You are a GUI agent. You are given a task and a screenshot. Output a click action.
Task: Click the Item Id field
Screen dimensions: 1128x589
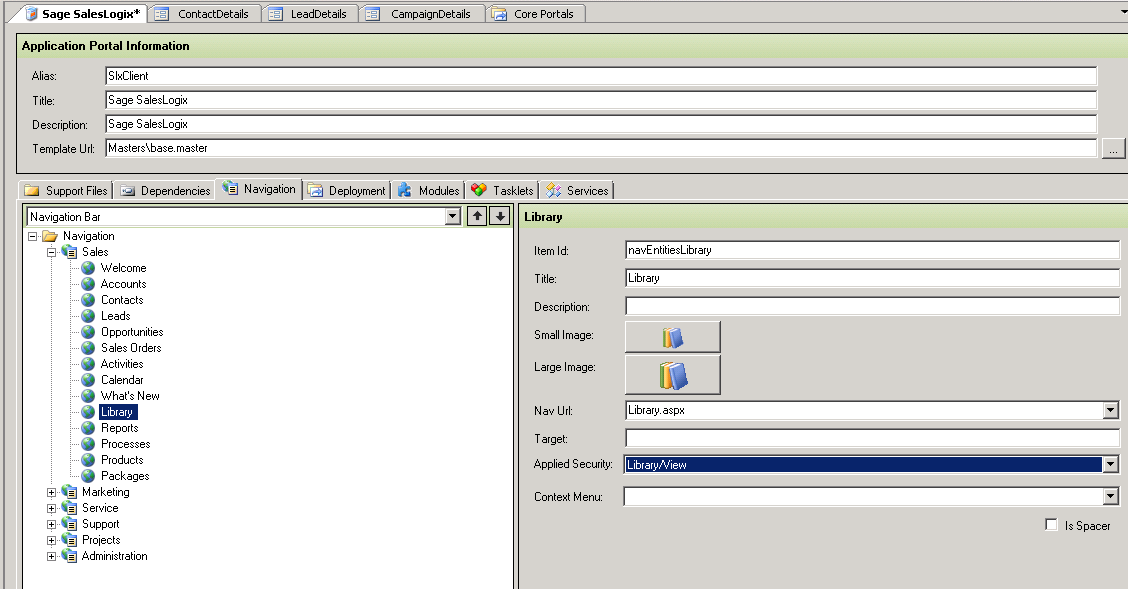tap(873, 250)
